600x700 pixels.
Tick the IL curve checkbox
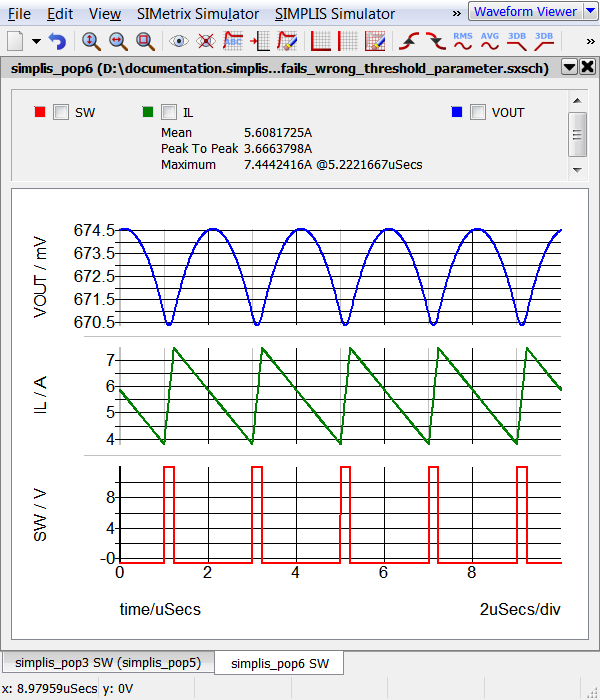point(168,112)
